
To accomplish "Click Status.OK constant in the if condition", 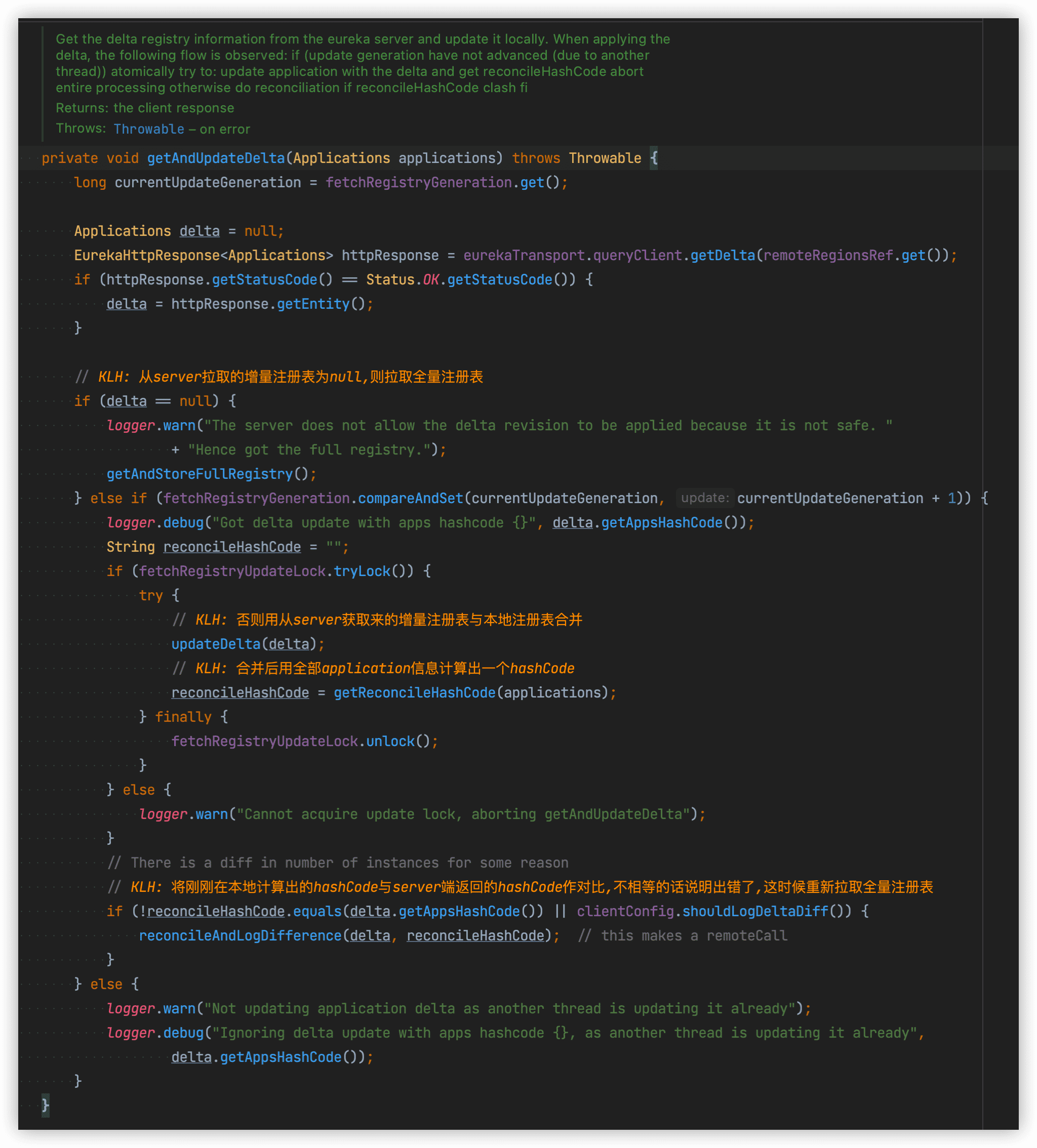I will [402, 279].
